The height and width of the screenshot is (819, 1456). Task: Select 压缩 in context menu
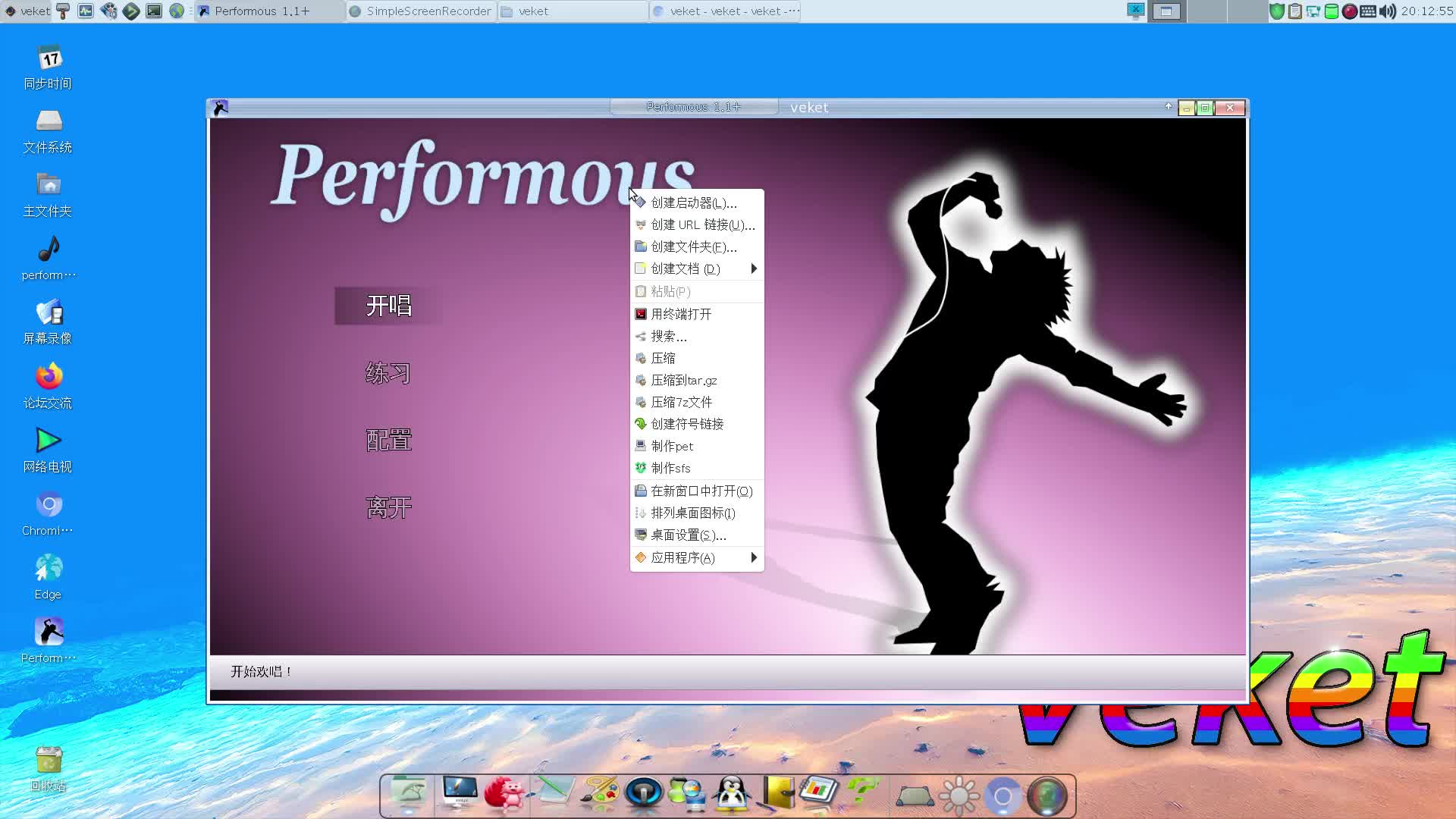697,358
